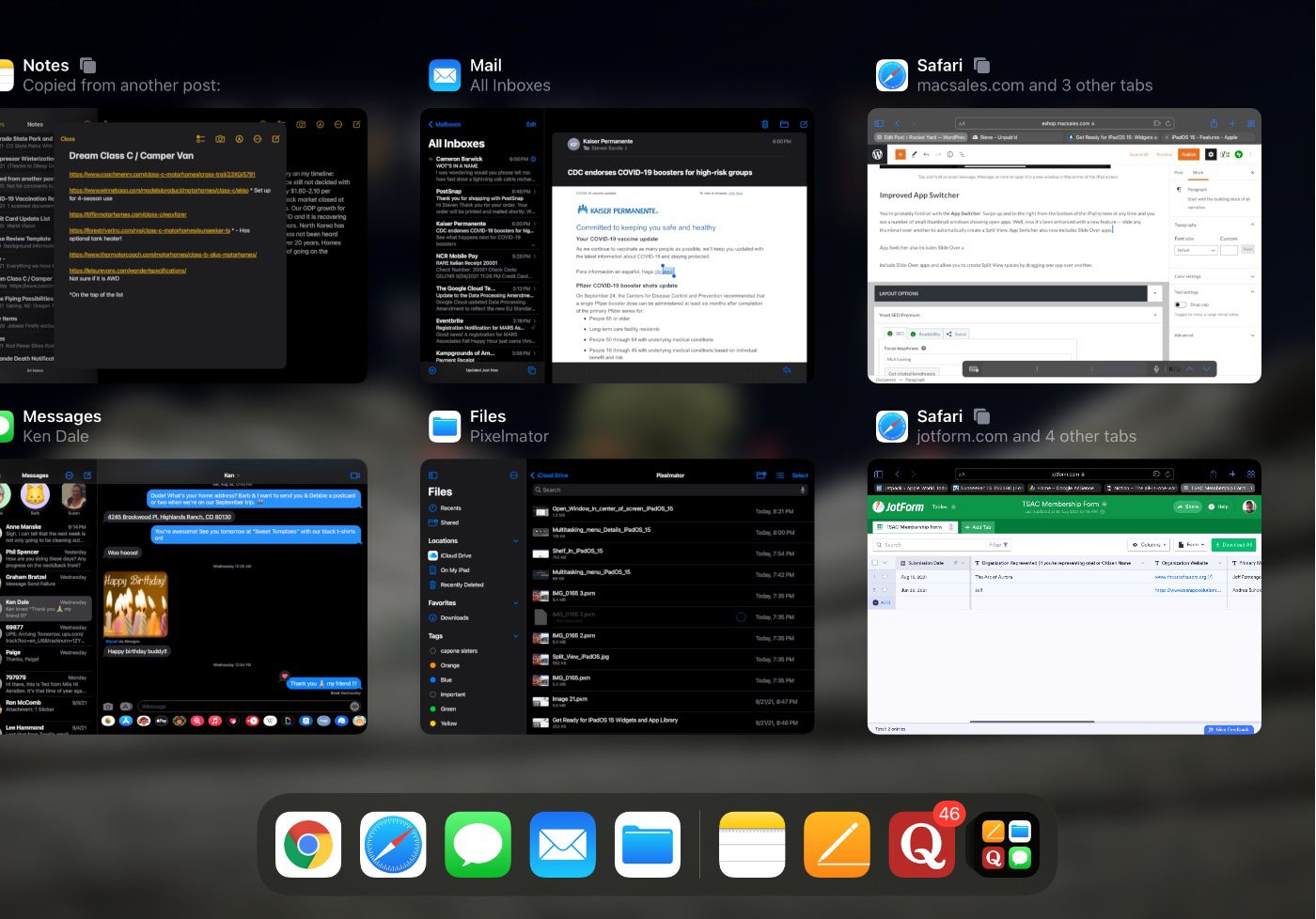Image resolution: width=1316 pixels, height=919 pixels.
Task: Open the Messages app in the dock
Action: click(x=478, y=844)
